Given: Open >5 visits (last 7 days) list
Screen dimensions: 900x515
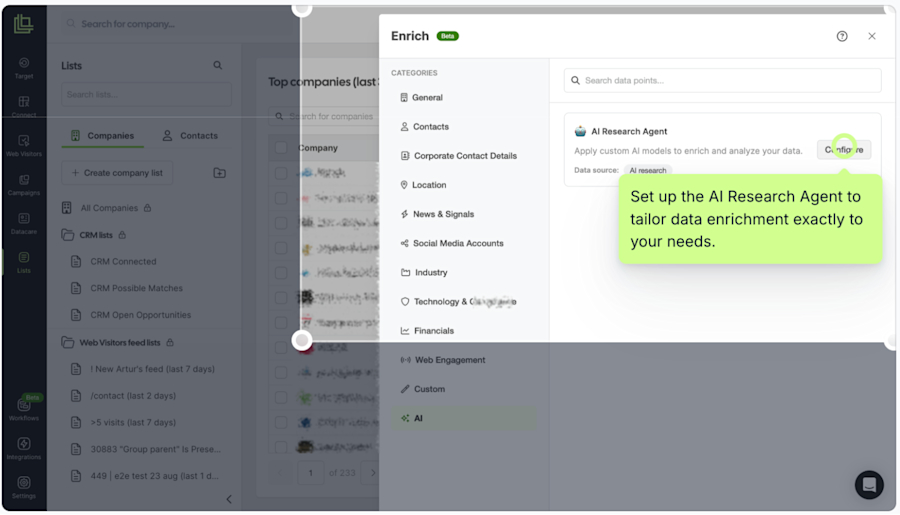Looking at the screenshot, I should [x=123, y=423].
